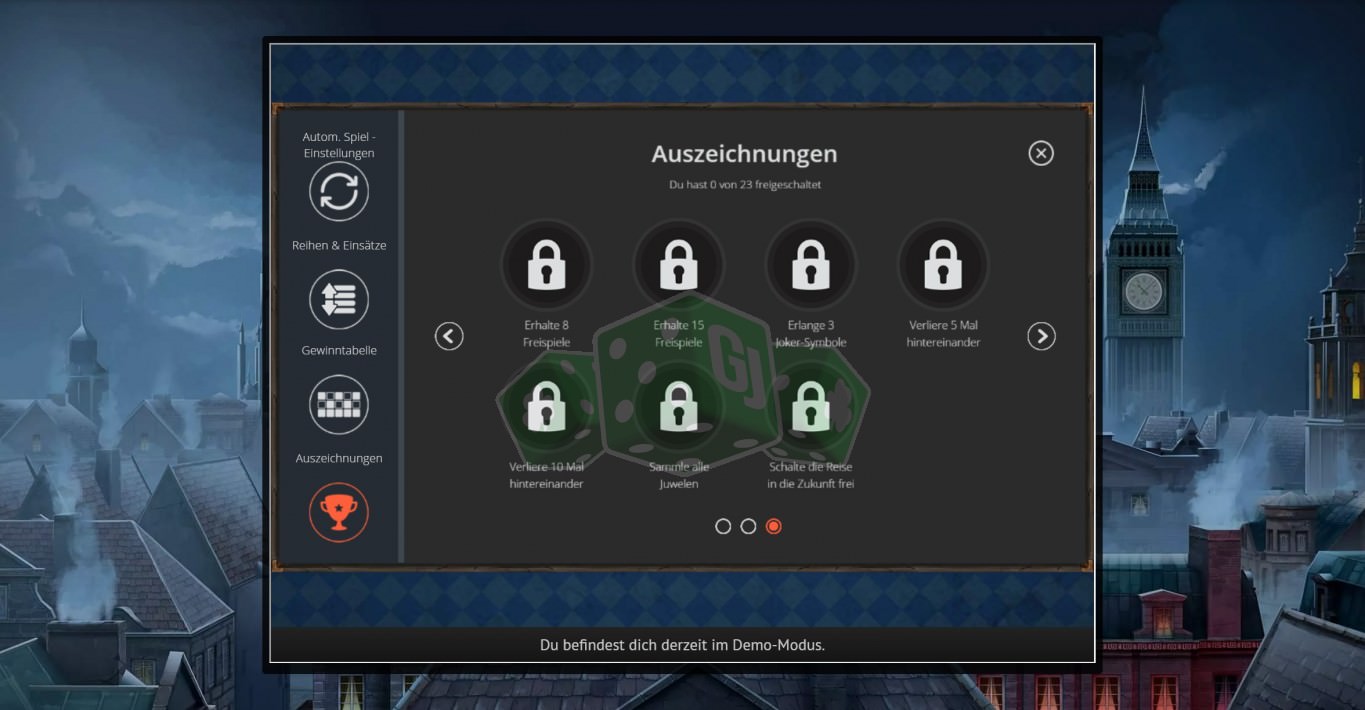The width and height of the screenshot is (1365, 710).
Task: Select the third orange page indicator dot
Action: pos(773,526)
